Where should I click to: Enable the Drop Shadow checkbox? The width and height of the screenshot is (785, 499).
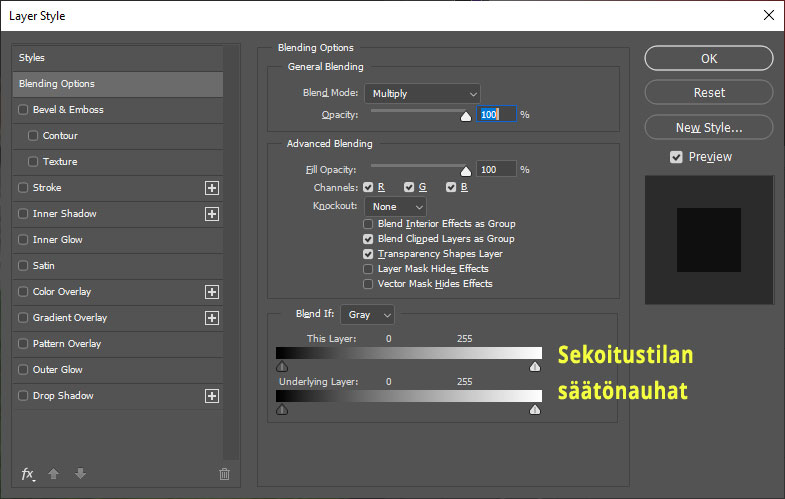[x=23, y=396]
